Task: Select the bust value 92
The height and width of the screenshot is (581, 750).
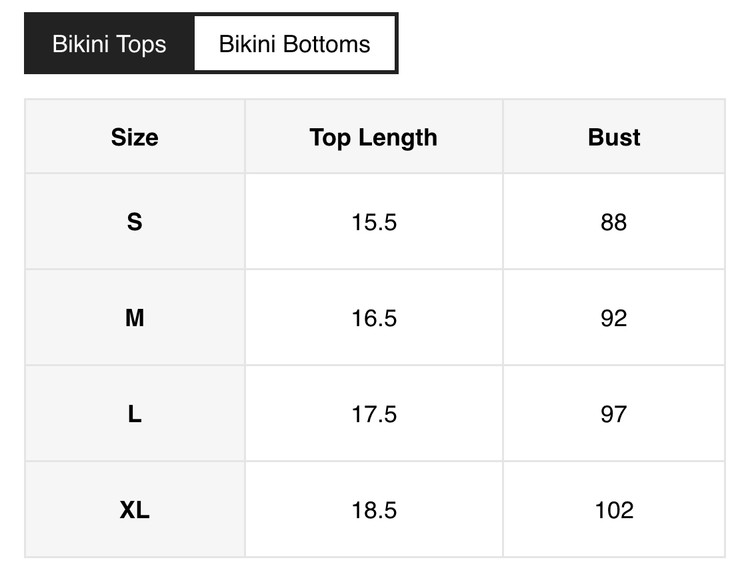Action: click(614, 318)
